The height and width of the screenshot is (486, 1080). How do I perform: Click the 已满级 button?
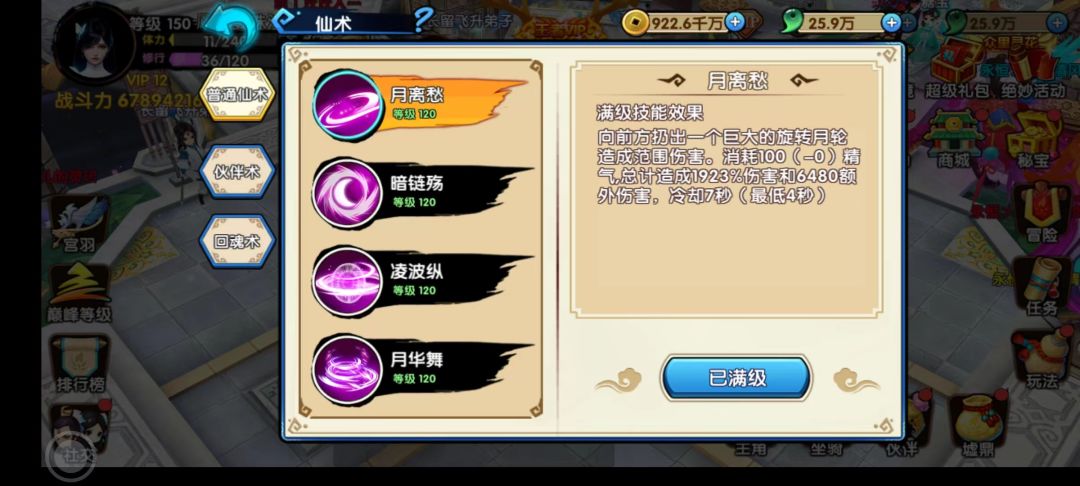pyautogui.click(x=737, y=377)
